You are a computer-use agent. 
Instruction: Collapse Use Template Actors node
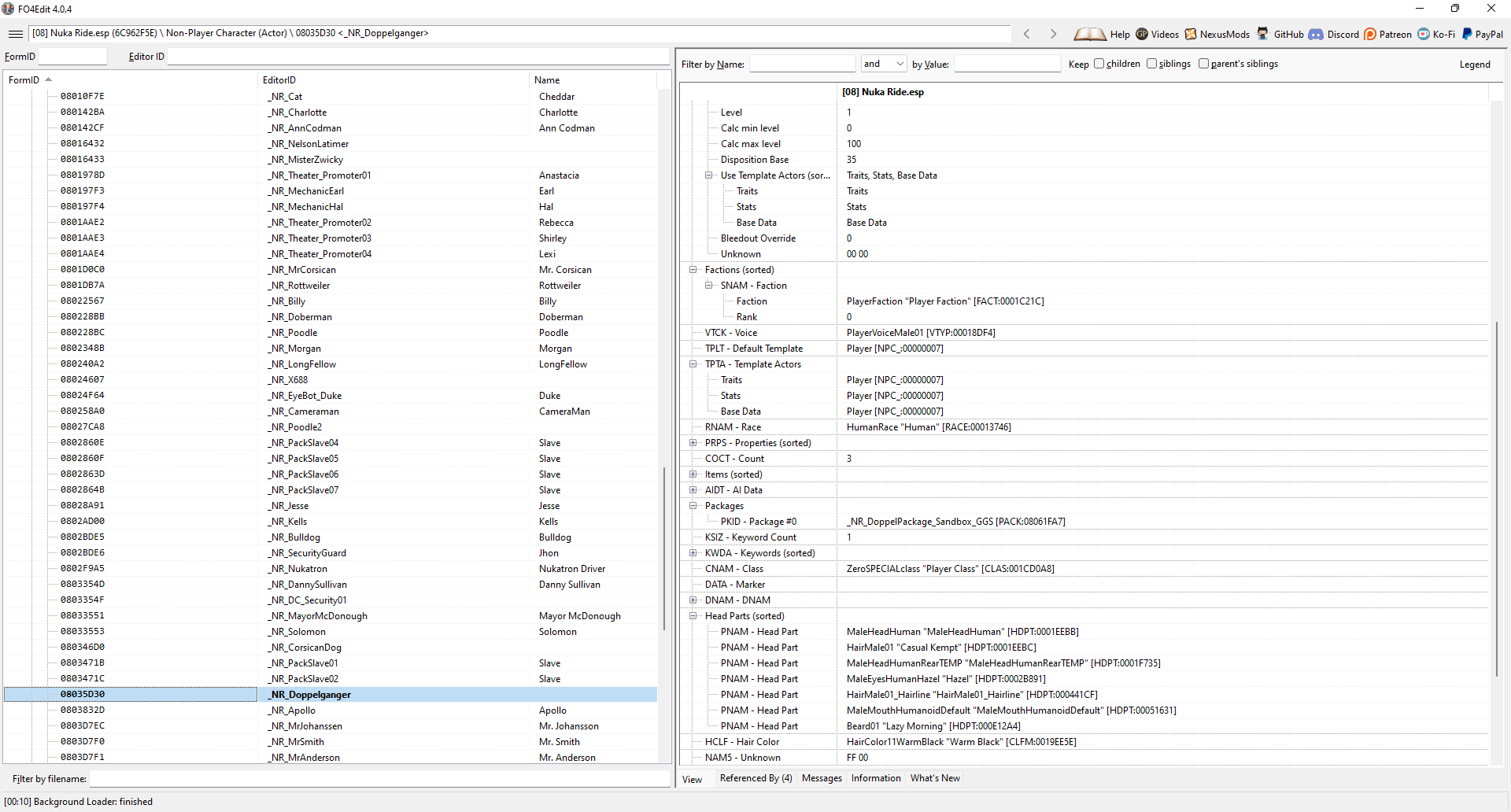point(708,175)
